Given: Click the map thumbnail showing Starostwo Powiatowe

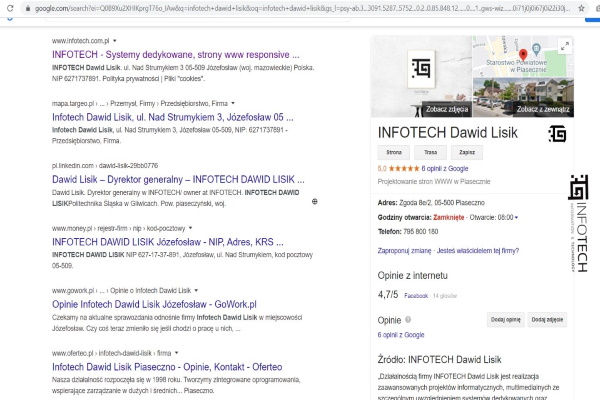Looking at the screenshot, I should 523,57.
